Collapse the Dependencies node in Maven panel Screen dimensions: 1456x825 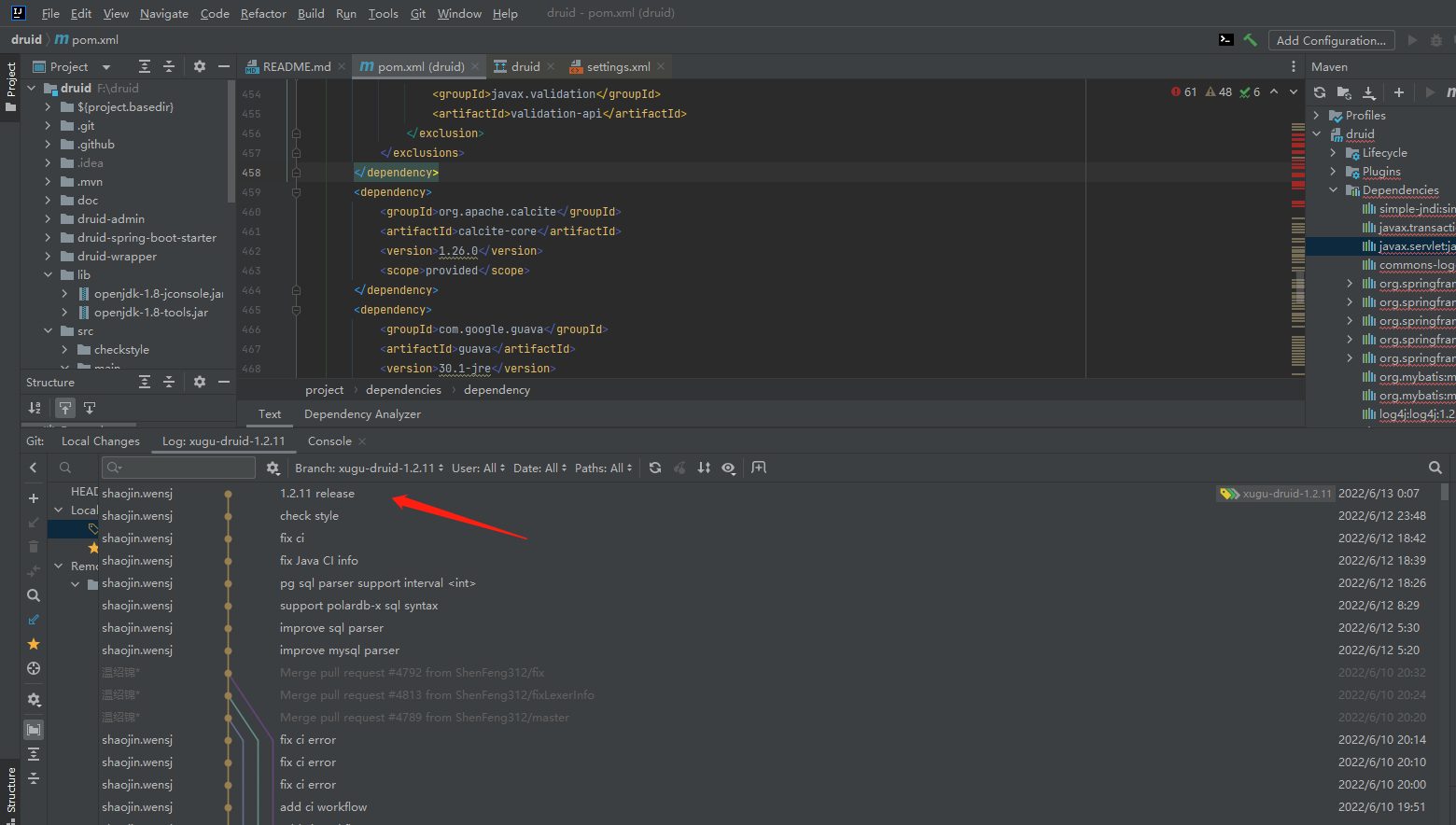tap(1332, 189)
